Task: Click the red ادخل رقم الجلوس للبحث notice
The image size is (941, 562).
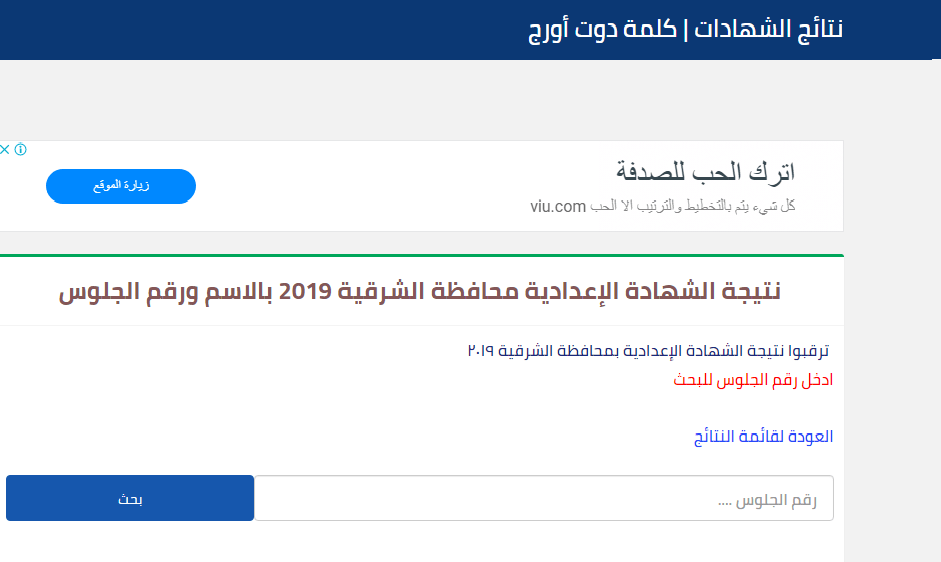Action: click(x=753, y=379)
